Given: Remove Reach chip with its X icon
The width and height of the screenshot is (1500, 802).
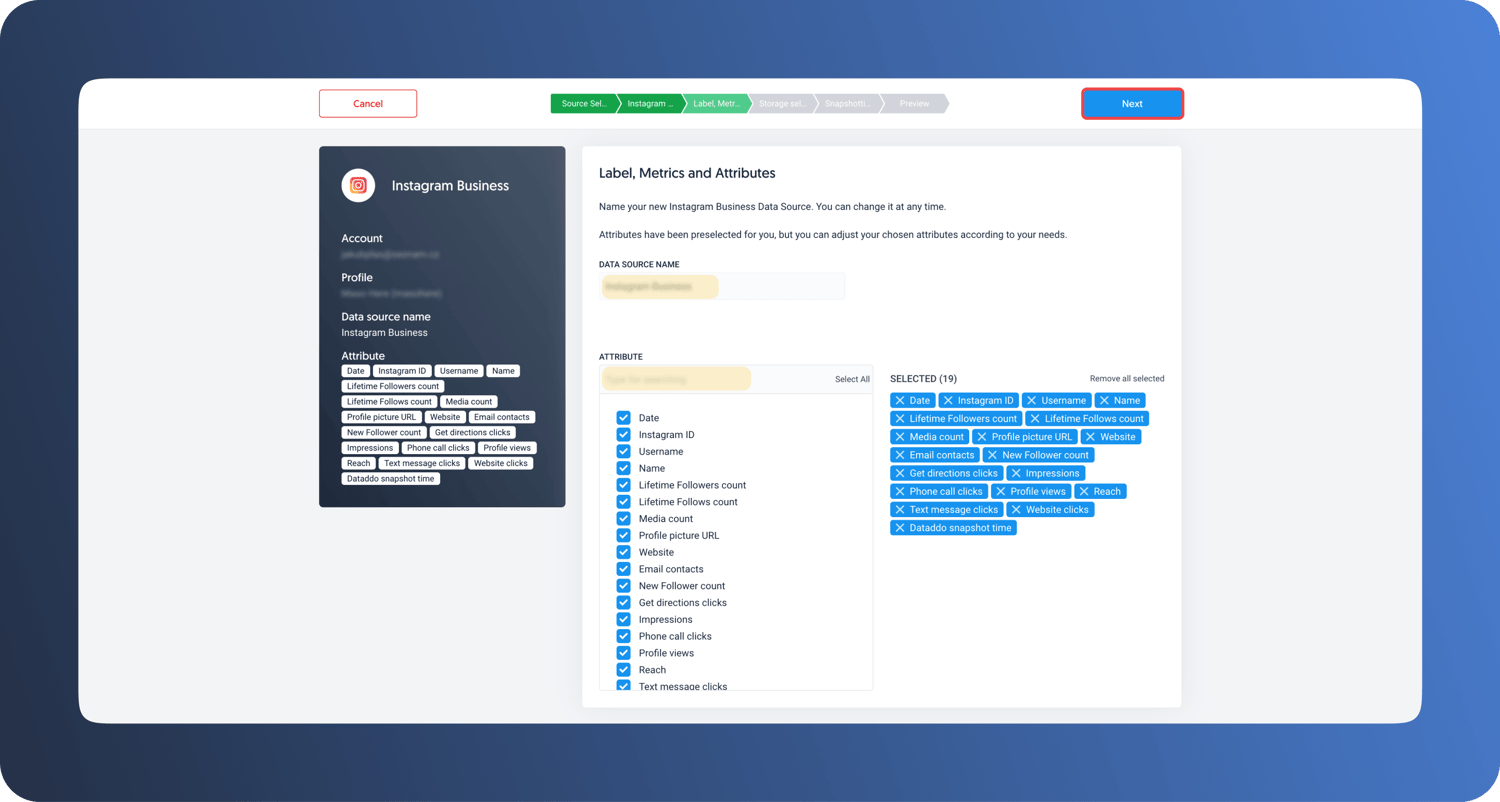Looking at the screenshot, I should 1084,491.
